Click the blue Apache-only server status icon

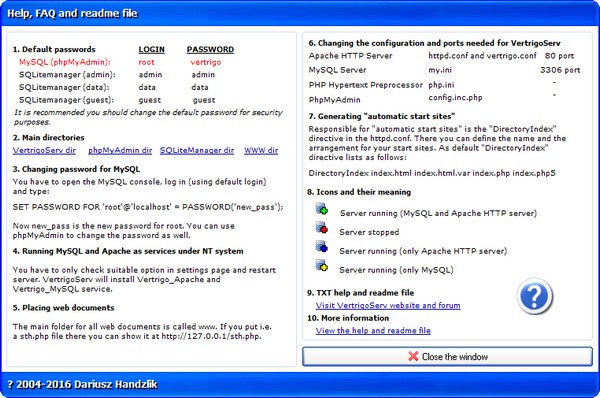pos(321,246)
